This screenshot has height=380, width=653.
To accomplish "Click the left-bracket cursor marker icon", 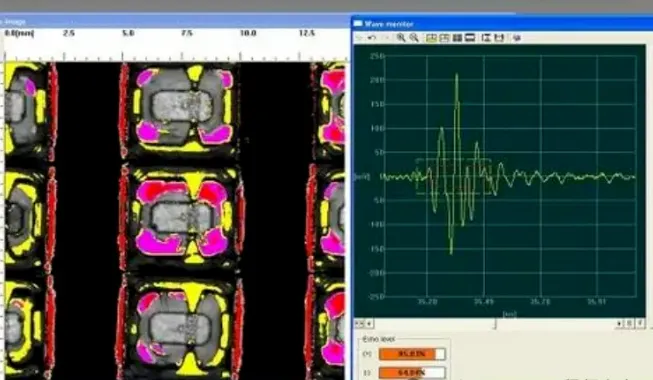I will [486, 38].
